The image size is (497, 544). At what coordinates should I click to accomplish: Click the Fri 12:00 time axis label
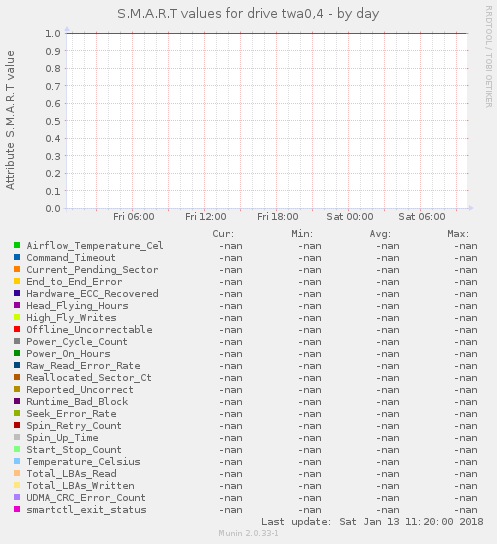coord(206,216)
